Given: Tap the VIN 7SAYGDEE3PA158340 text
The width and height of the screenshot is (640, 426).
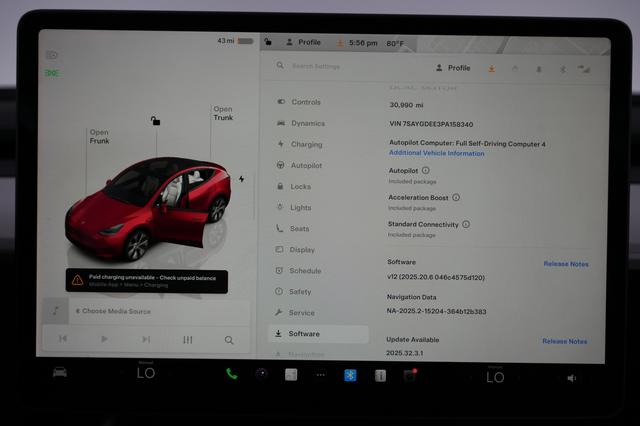Looking at the screenshot, I should tap(431, 124).
